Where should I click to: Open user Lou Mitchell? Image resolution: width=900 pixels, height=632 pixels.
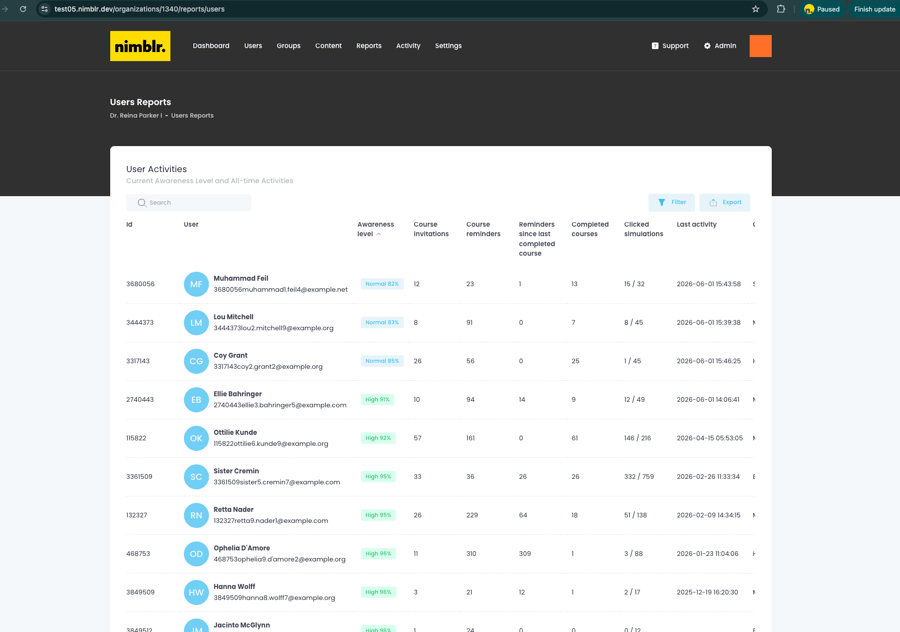pyautogui.click(x=234, y=317)
